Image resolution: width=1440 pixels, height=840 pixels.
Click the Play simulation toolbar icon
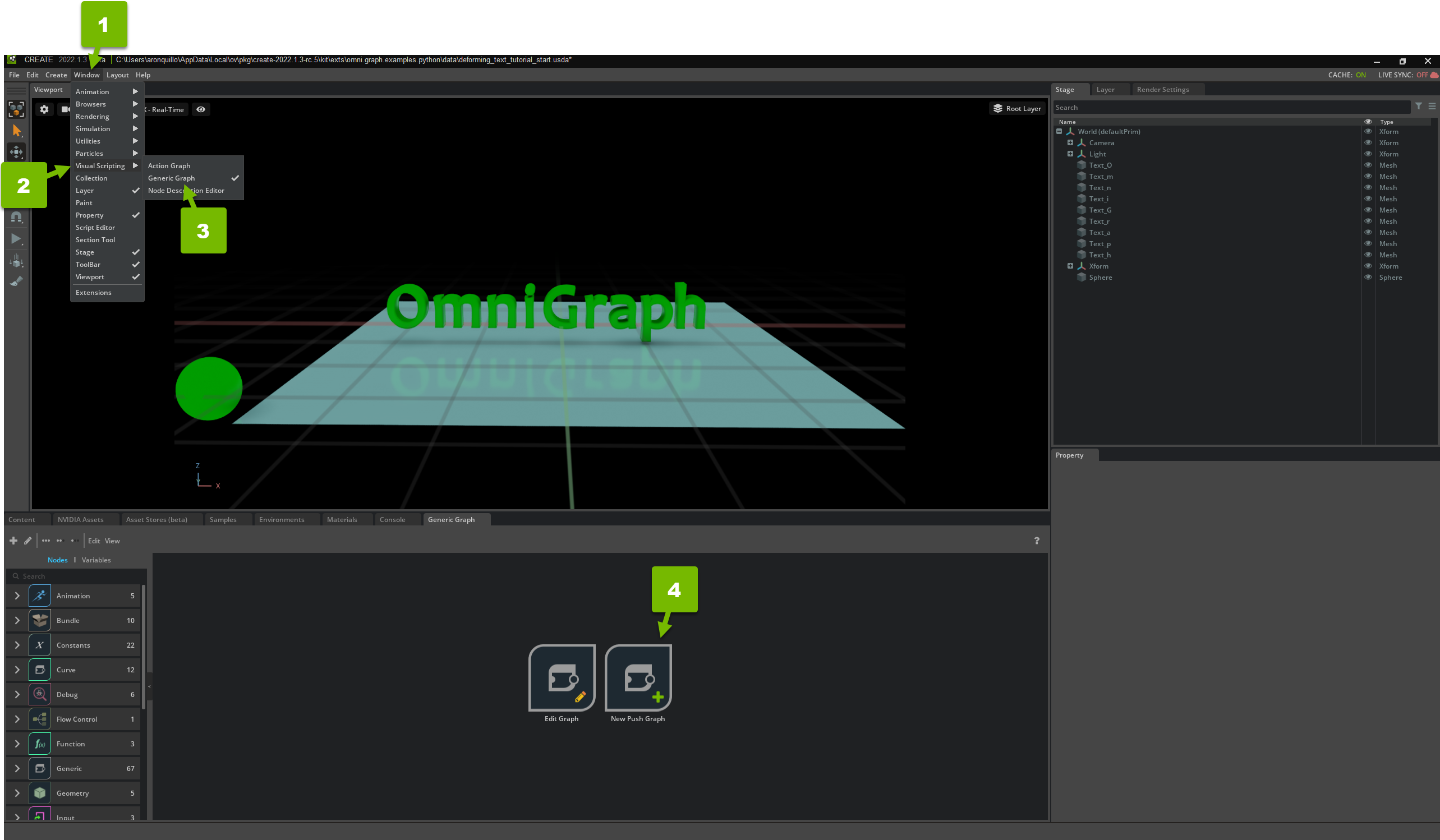17,239
